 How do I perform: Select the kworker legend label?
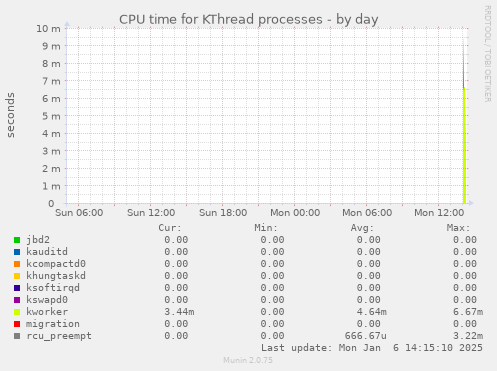pos(47,312)
